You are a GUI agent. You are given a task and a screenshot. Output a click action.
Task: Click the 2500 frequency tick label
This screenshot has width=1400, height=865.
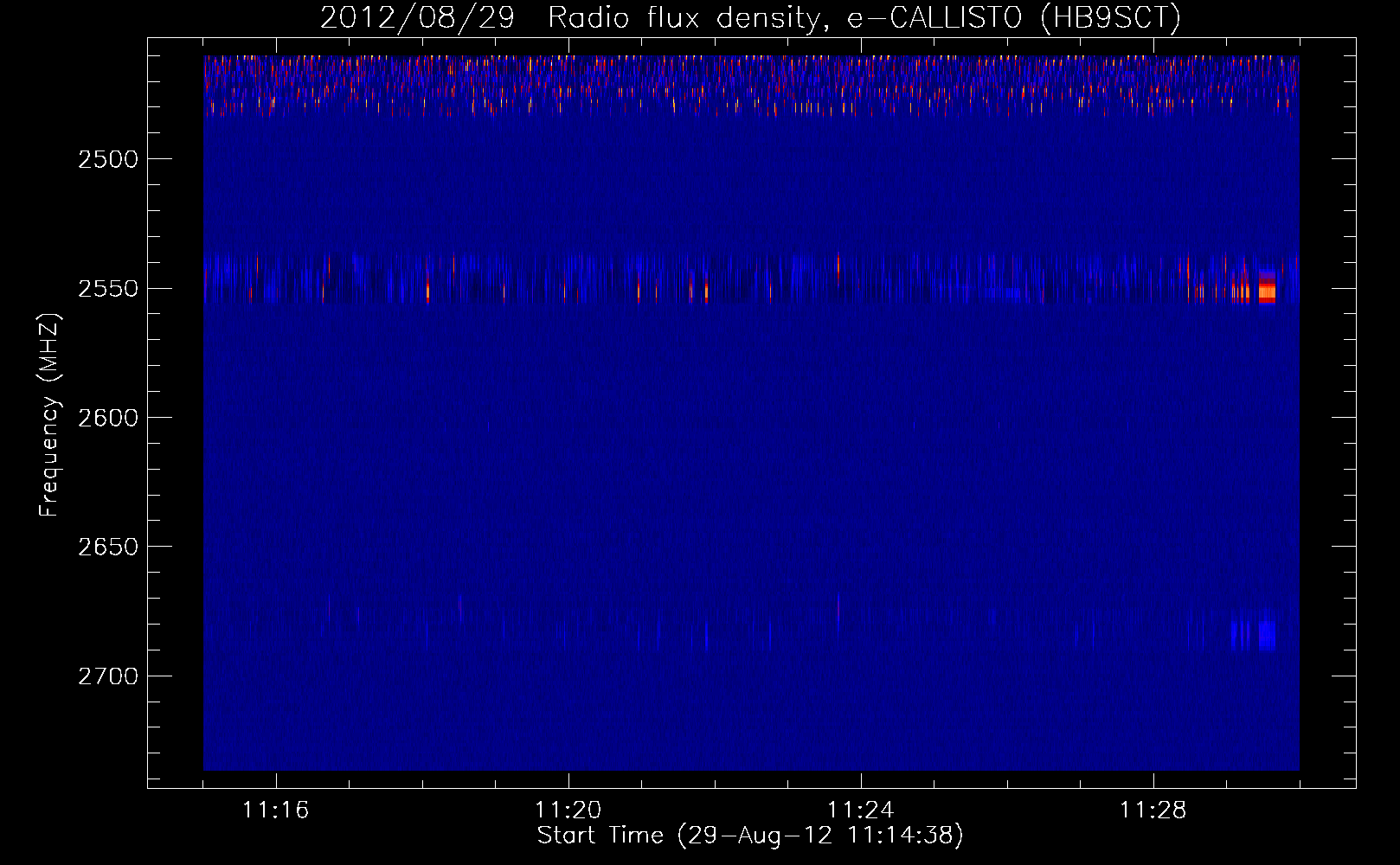point(108,159)
